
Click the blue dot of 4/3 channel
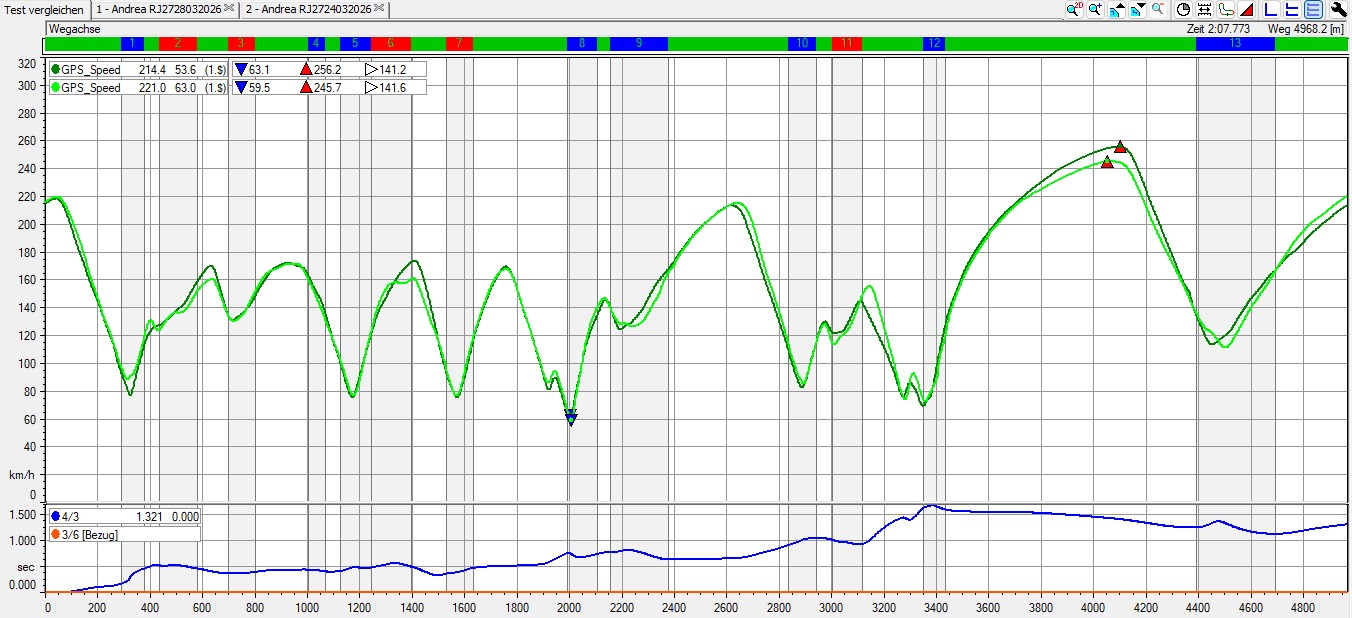pos(55,517)
